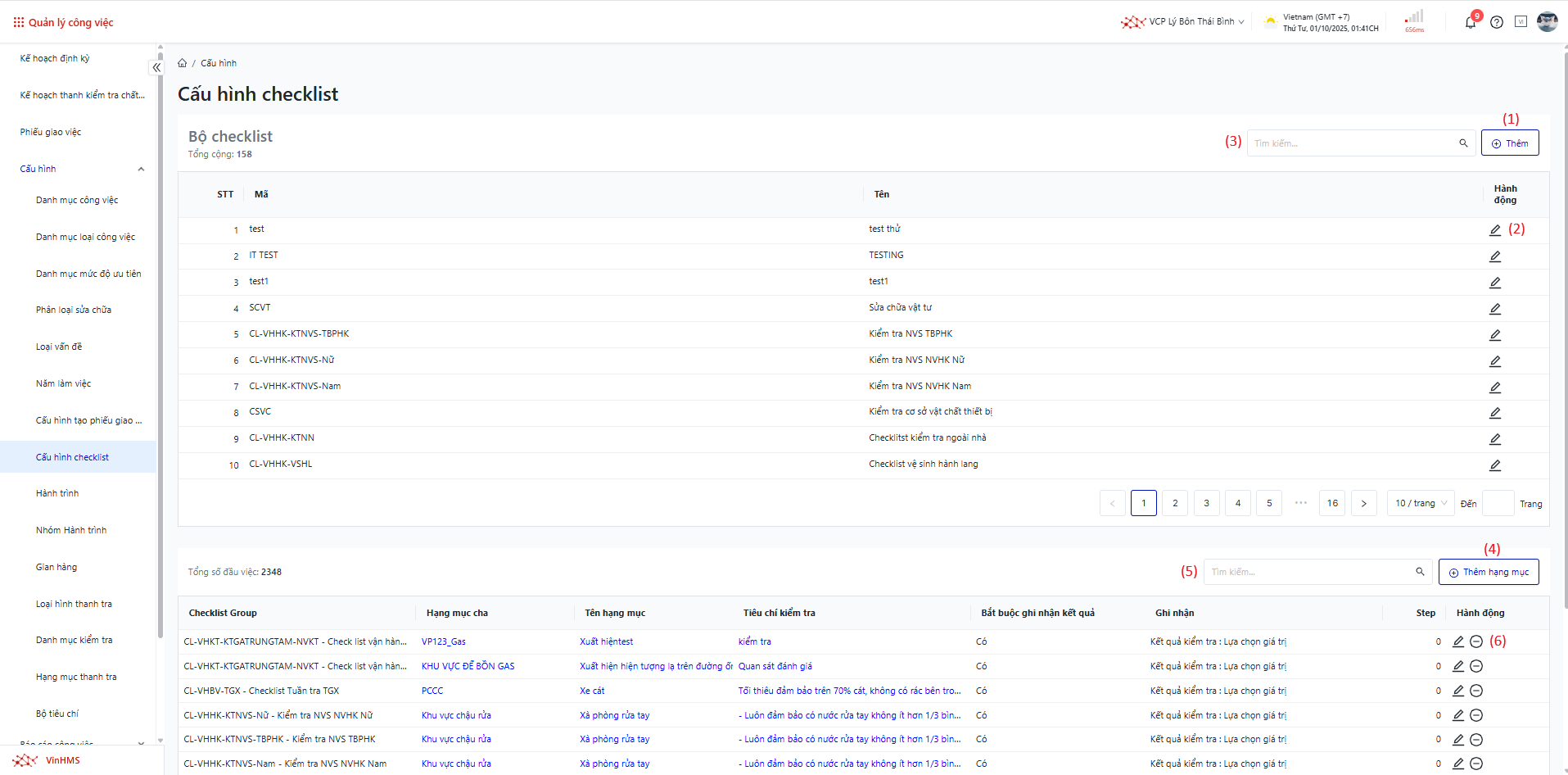
Task: Click the help question mark icon
Action: [x=1497, y=22]
